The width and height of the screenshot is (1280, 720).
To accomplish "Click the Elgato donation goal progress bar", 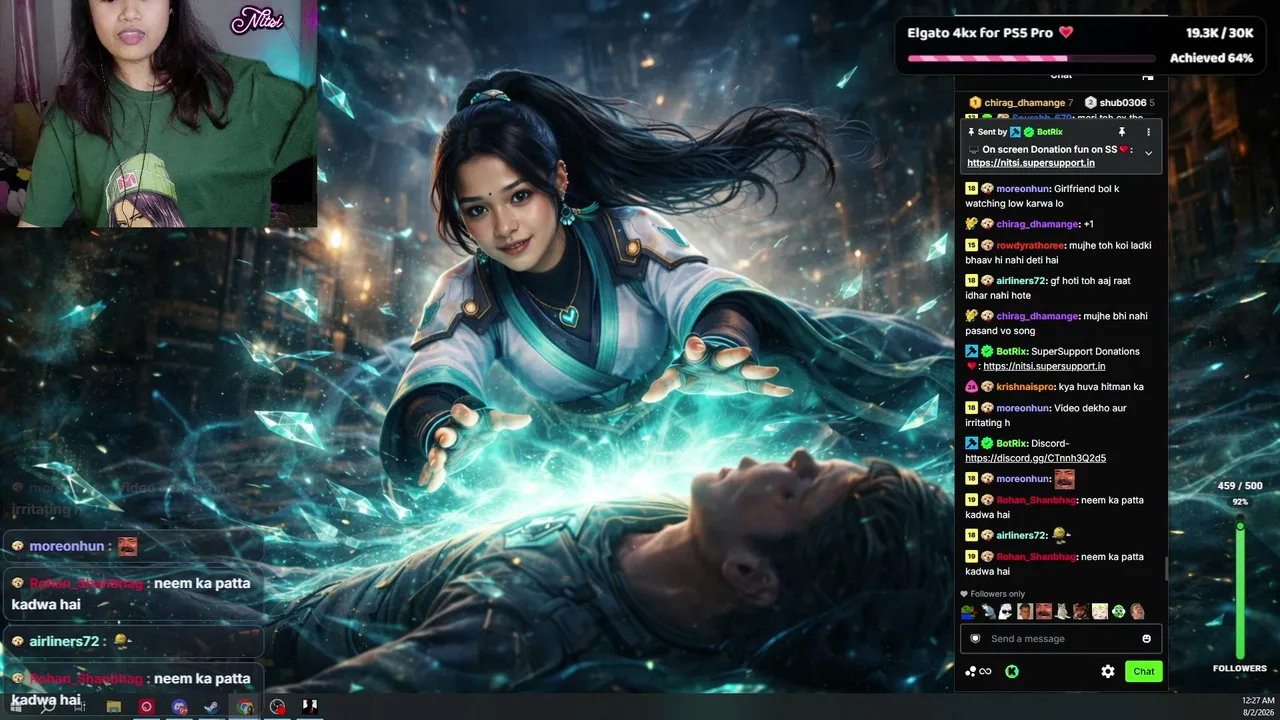I will click(x=1030, y=58).
